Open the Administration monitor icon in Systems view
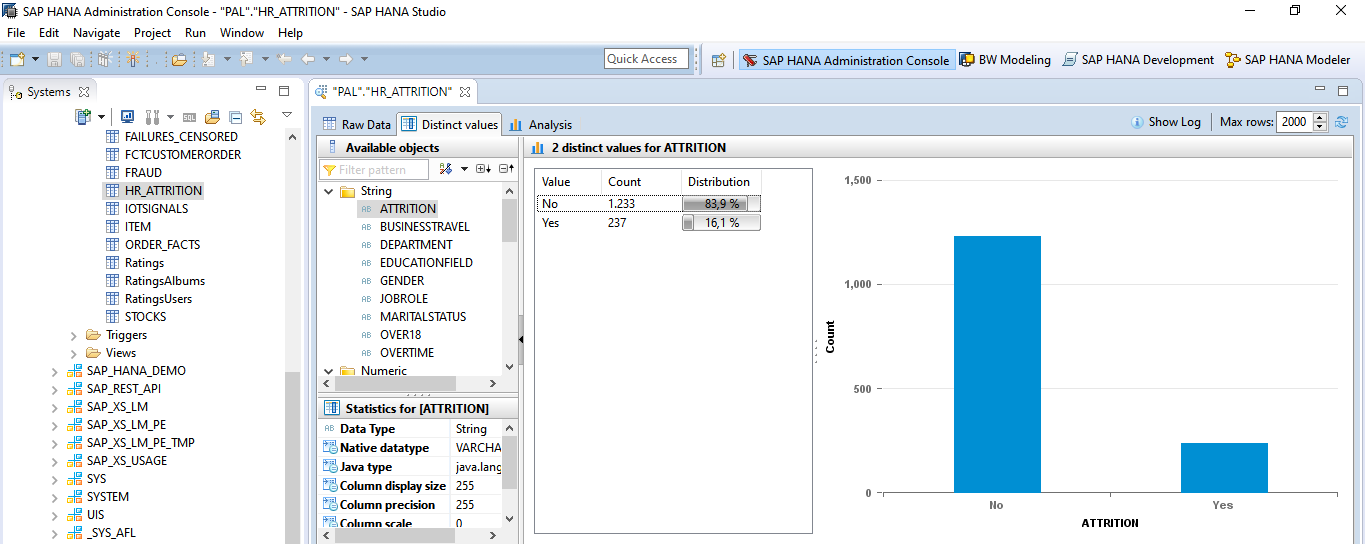1365x544 pixels. 128,117
